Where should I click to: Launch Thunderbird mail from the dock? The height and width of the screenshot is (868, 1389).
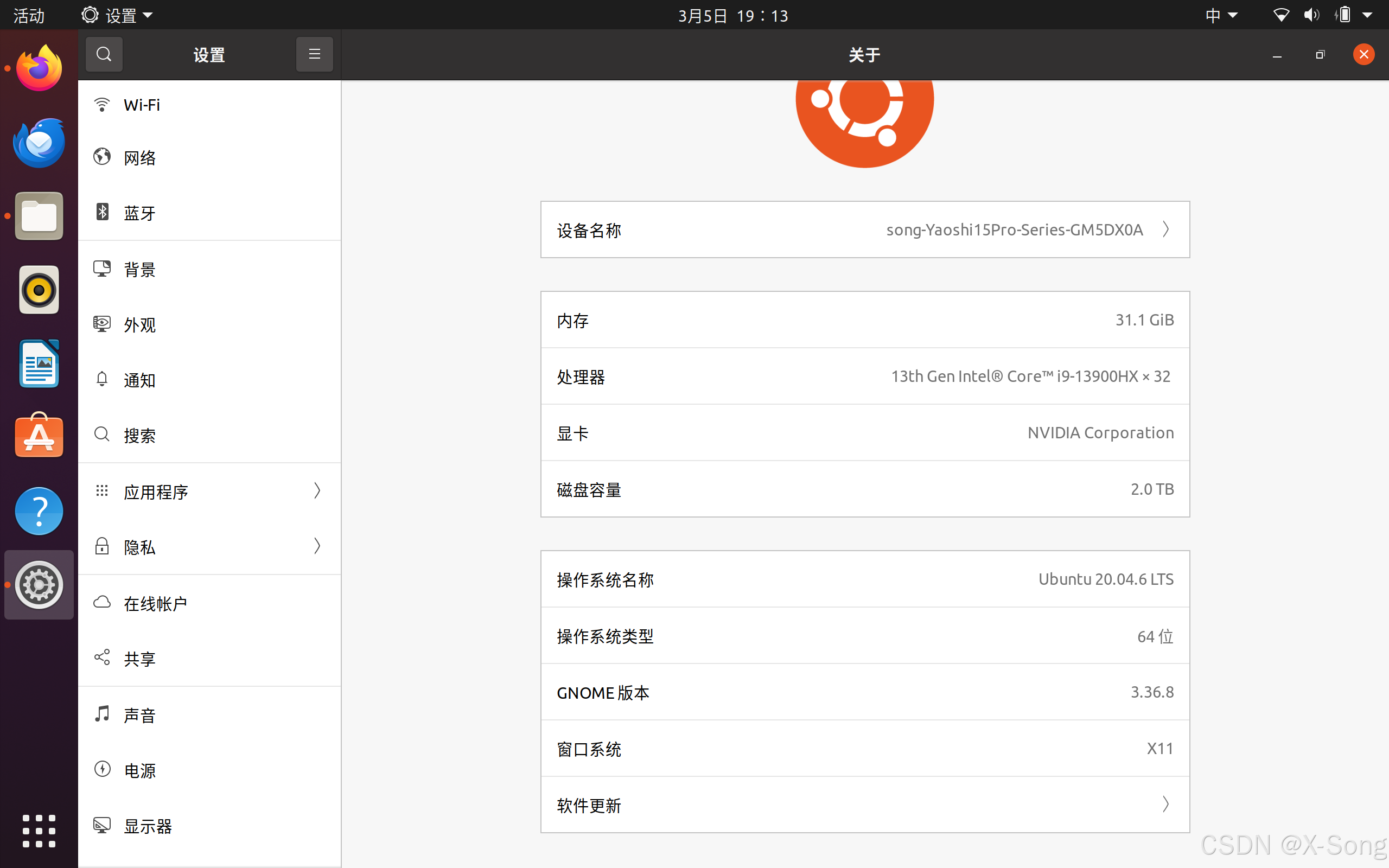pyautogui.click(x=39, y=143)
